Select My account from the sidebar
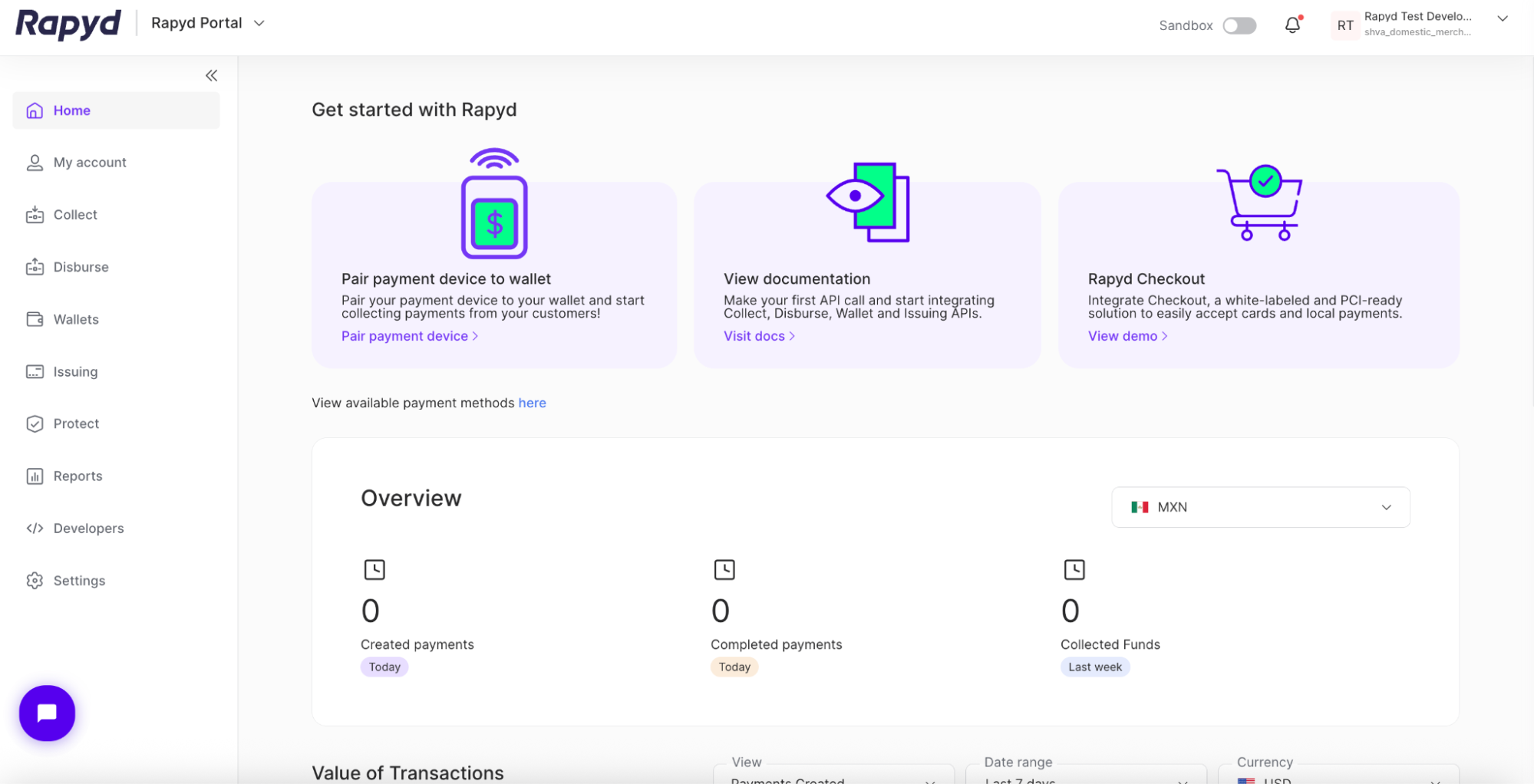The width and height of the screenshot is (1534, 784). pyautogui.click(x=90, y=162)
